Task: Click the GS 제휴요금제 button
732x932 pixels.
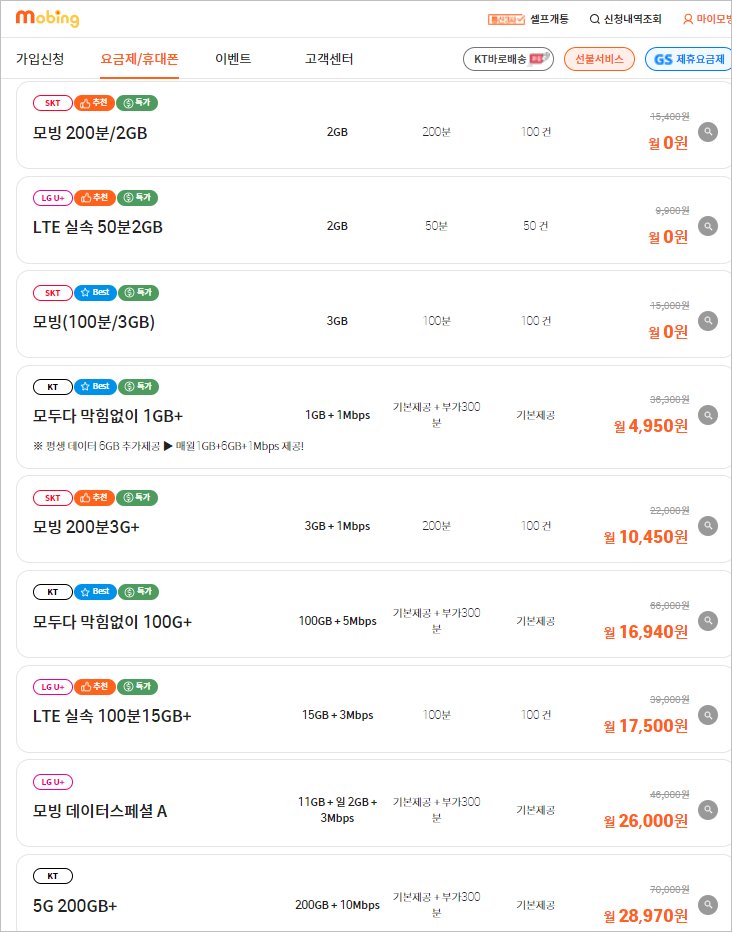Action: point(689,60)
